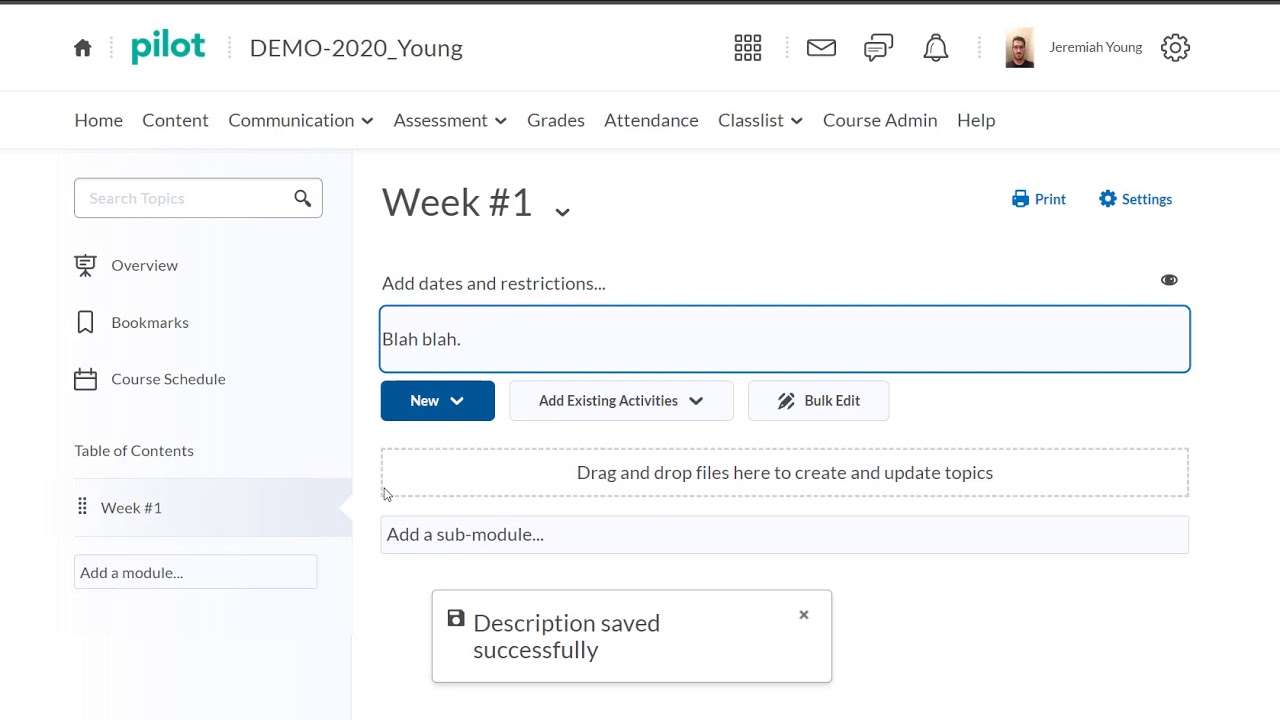Click Table of Contents heading
Viewport: 1280px width, 720px height.
point(134,450)
